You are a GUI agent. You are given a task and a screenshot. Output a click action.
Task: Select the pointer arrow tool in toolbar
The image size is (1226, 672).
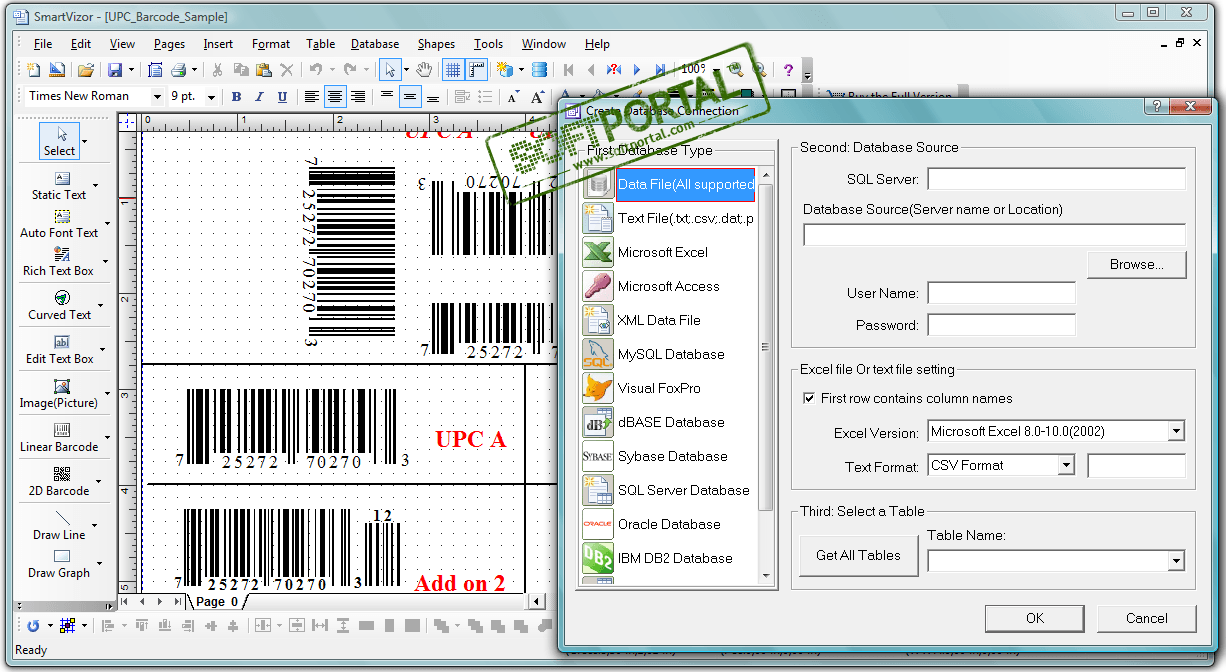[x=391, y=70]
